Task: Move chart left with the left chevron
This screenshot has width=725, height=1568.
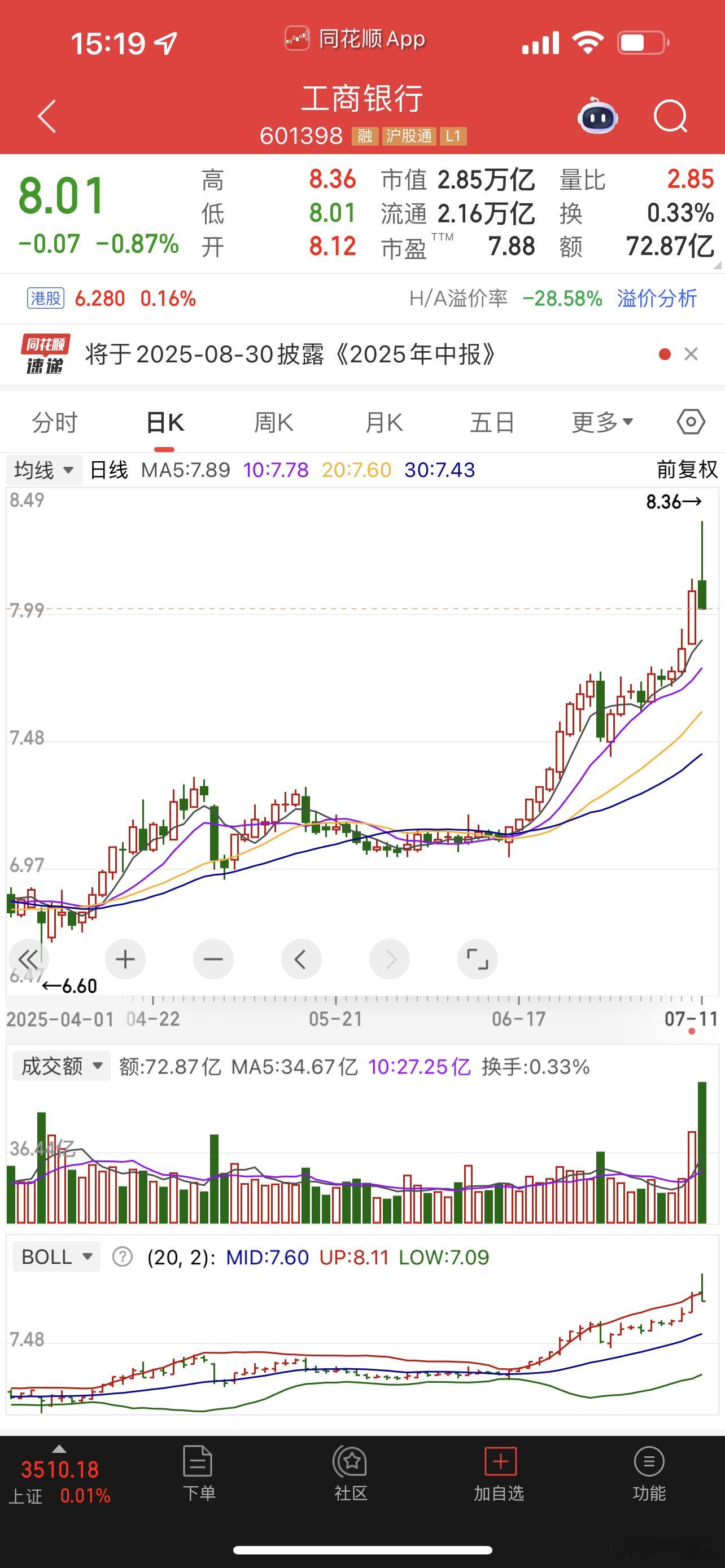Action: pyautogui.click(x=302, y=960)
